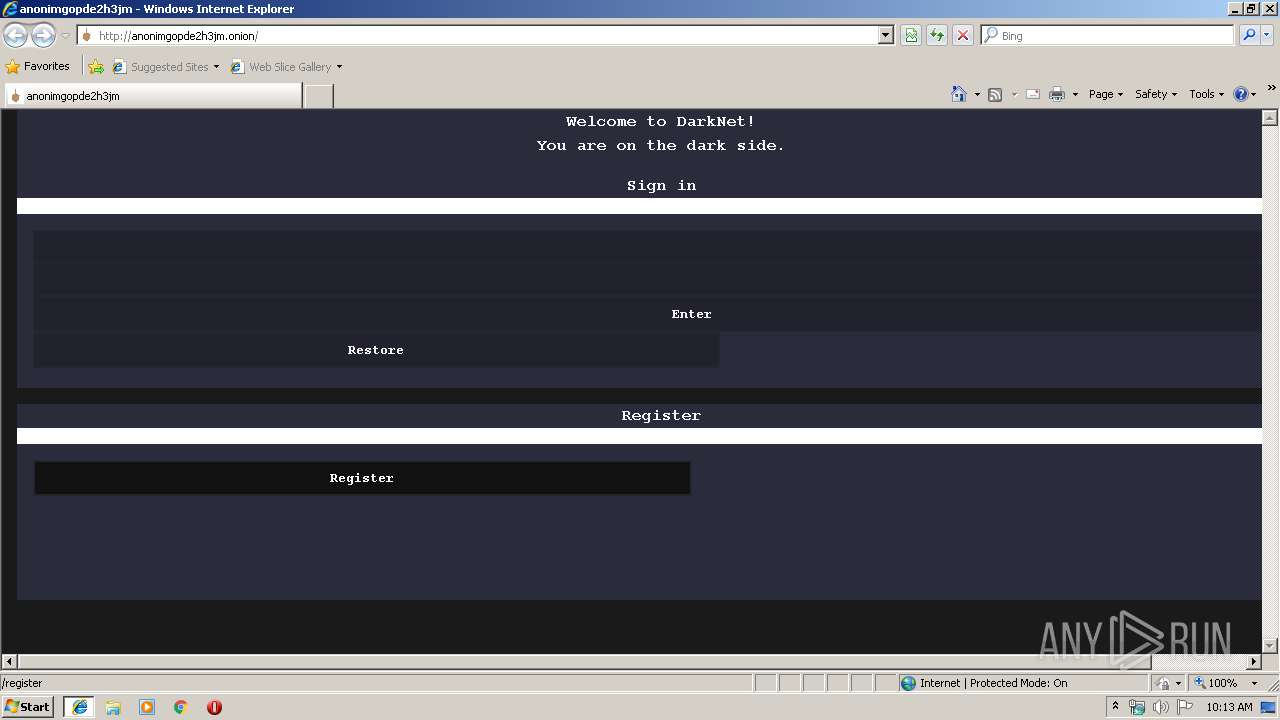Click the privacy report lock icon

1164,683
